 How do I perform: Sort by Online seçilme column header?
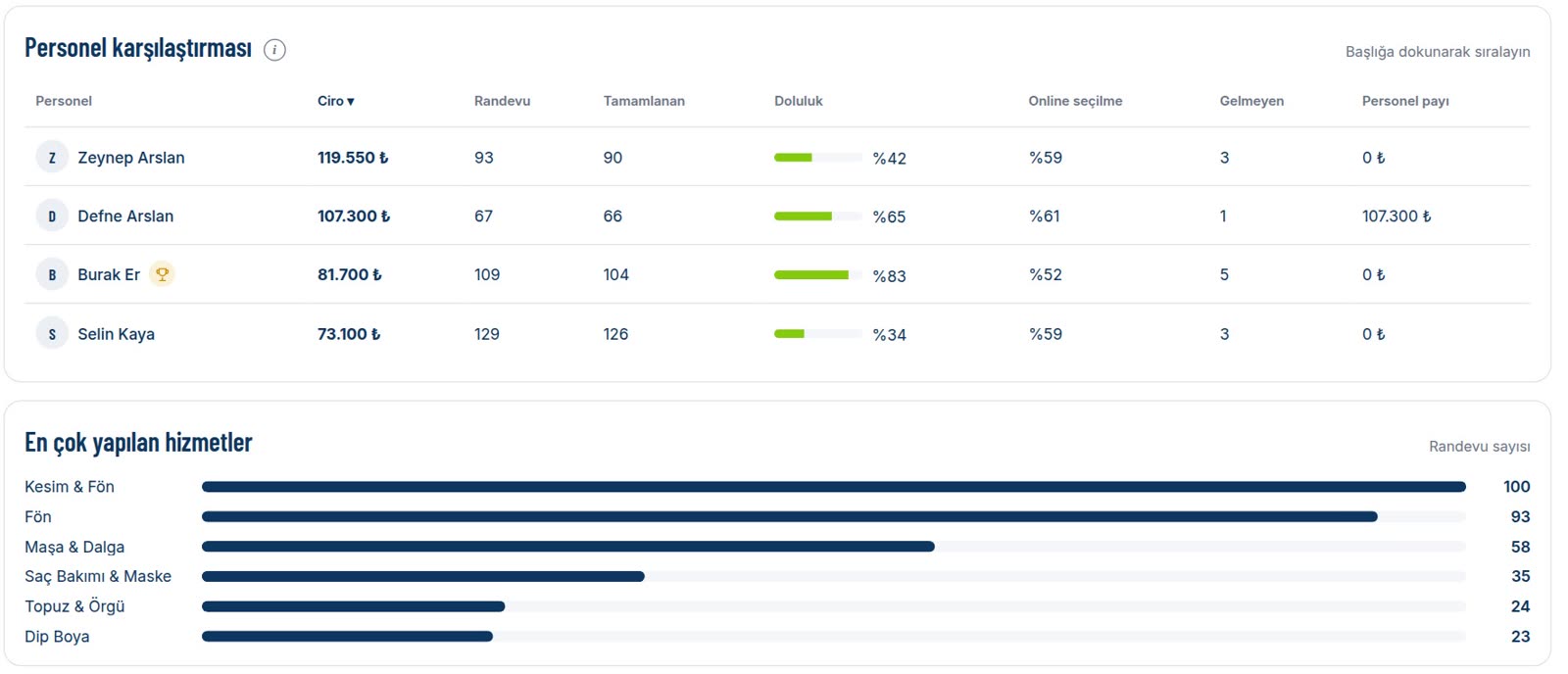pyautogui.click(x=1075, y=101)
